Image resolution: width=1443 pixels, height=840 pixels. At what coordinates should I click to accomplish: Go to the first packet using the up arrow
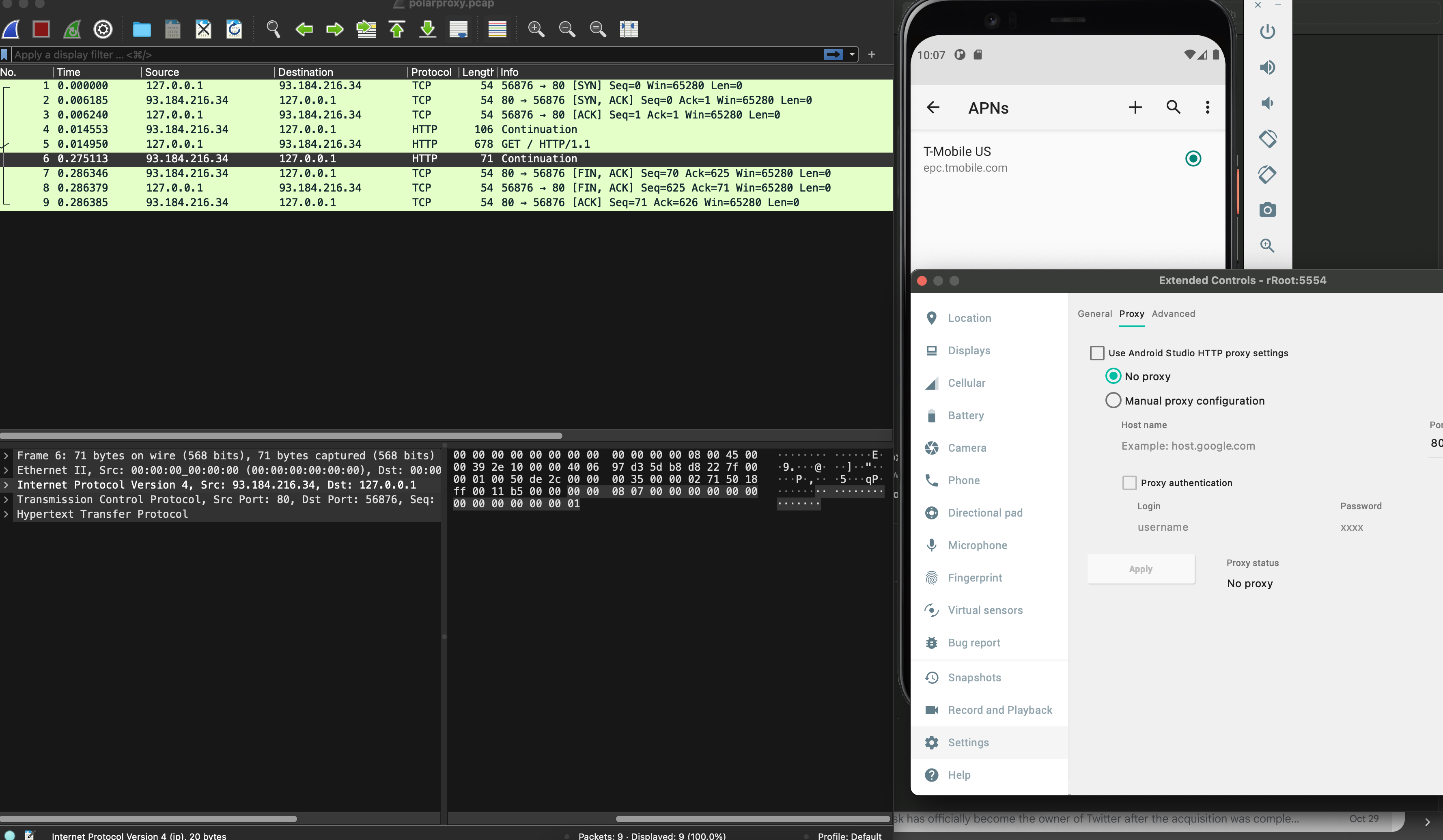[397, 29]
